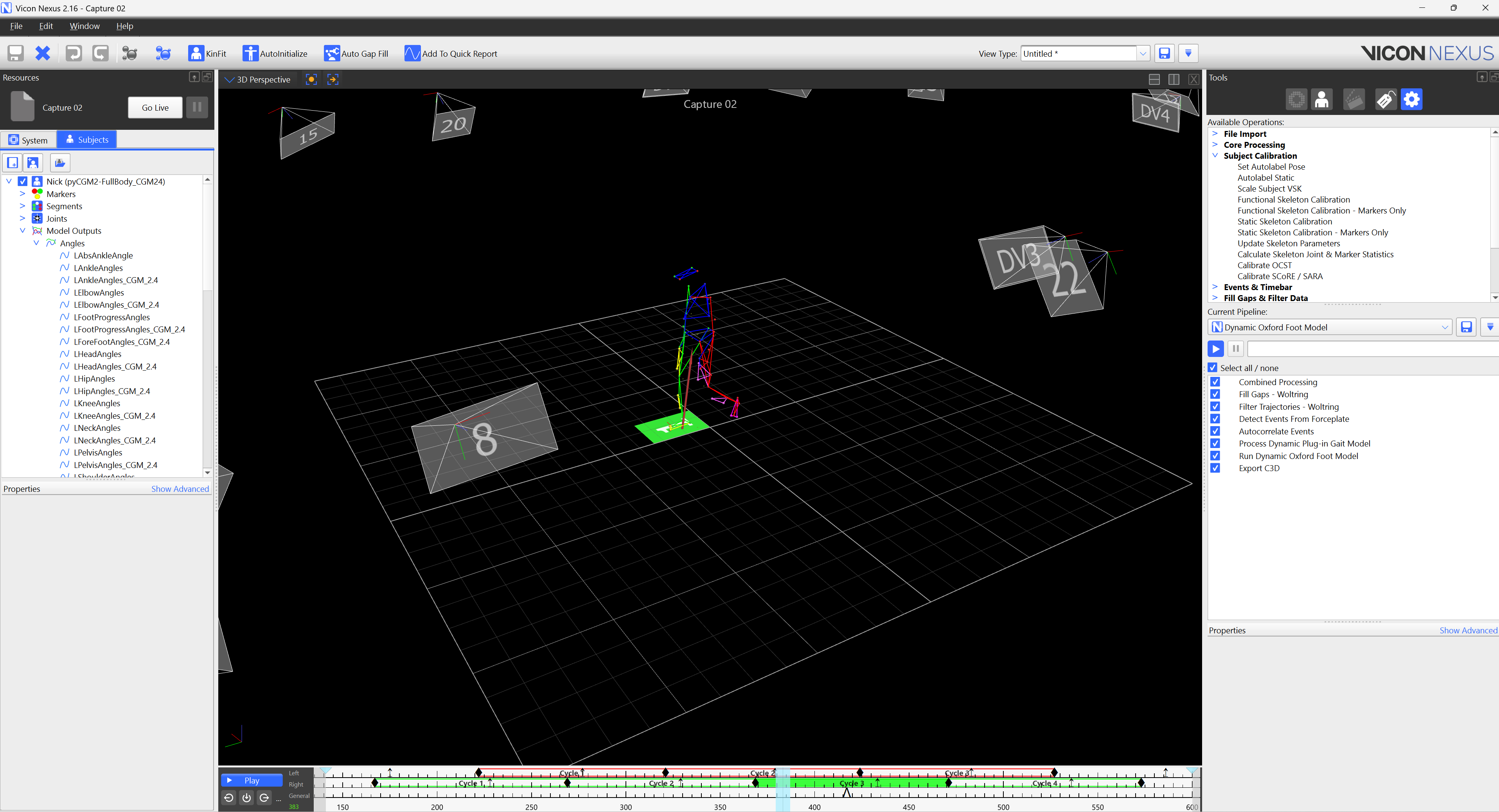Image resolution: width=1499 pixels, height=812 pixels.
Task: Uncheck the Export C3D operation
Action: (x=1215, y=468)
